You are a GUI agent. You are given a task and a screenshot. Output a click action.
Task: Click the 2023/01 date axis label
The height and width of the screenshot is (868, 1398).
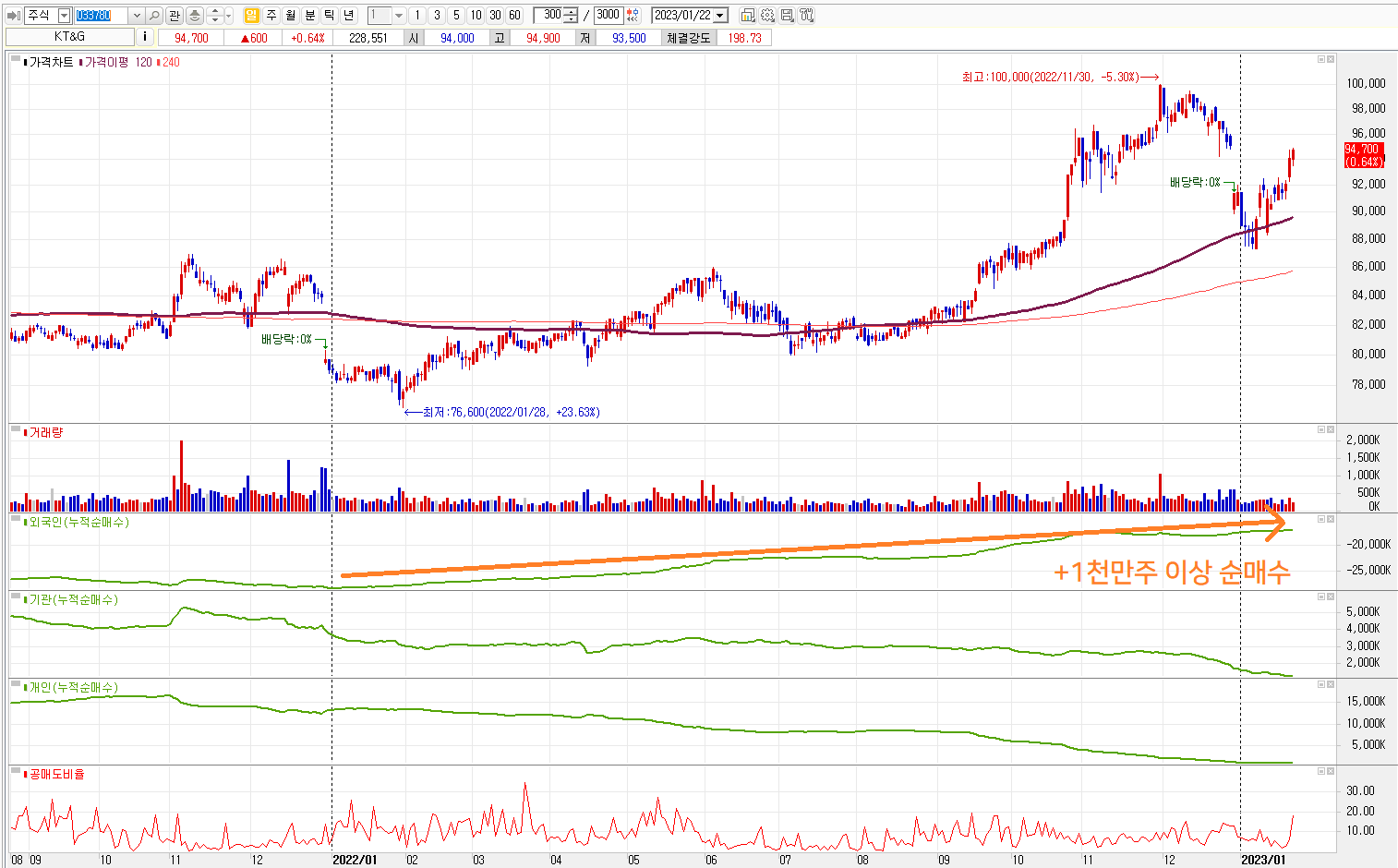coord(1263,860)
